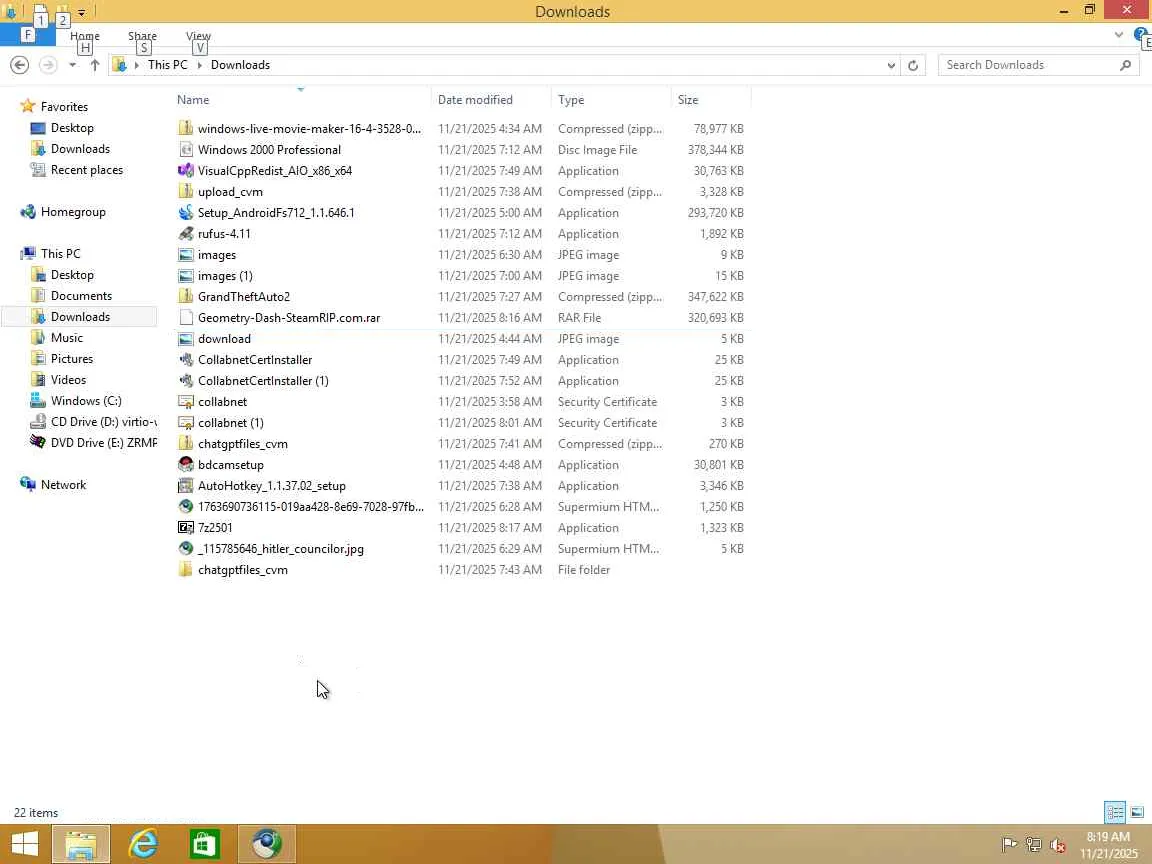Viewport: 1152px width, 864px height.
Task: Click the muted volume tray icon
Action: pyautogui.click(x=1058, y=845)
